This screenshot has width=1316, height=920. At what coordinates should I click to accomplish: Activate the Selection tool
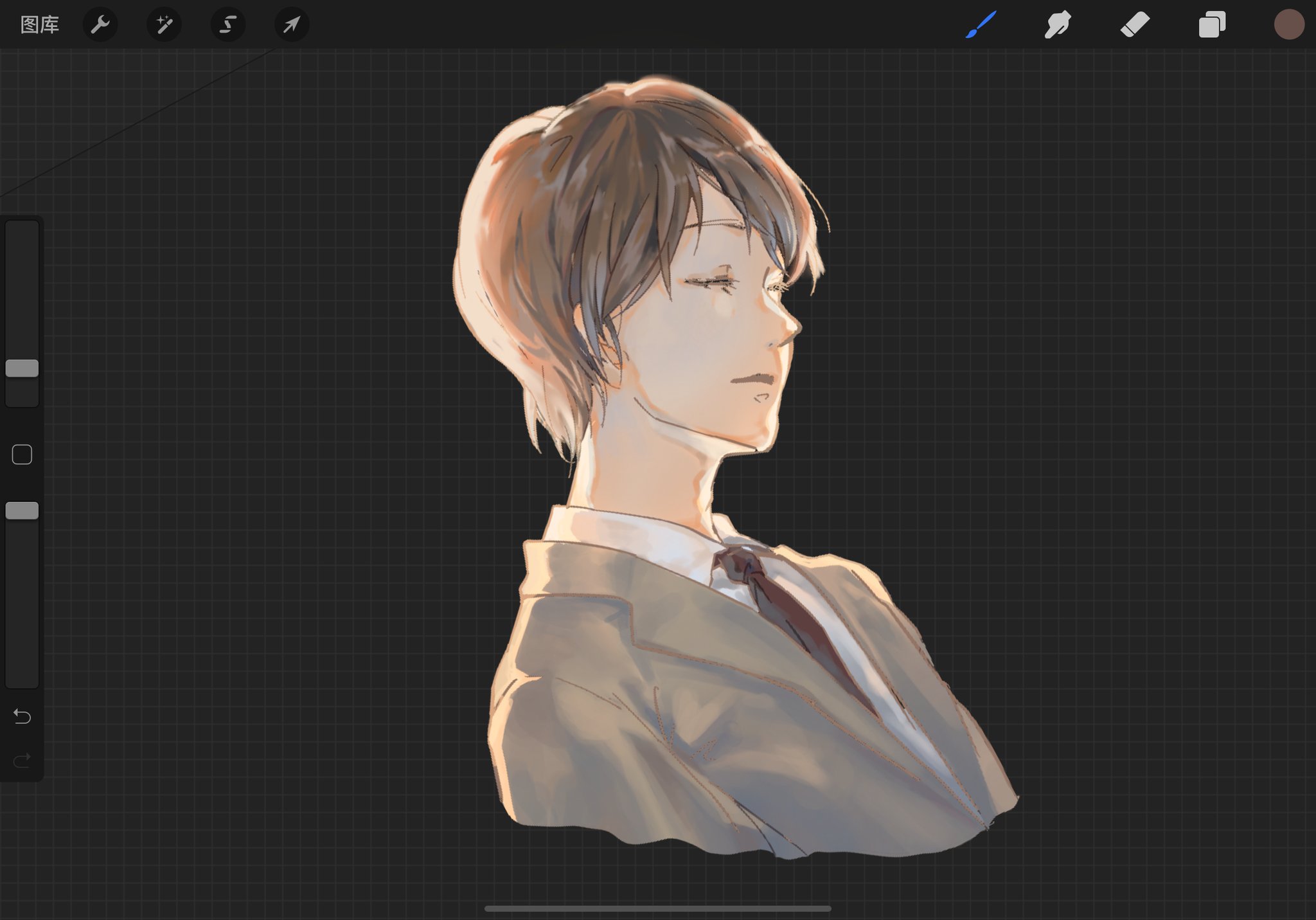(227, 25)
